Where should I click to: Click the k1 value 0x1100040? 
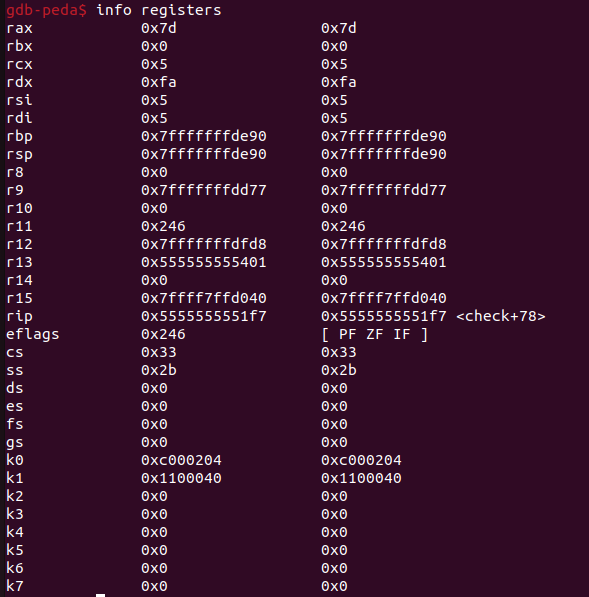[x=181, y=478]
